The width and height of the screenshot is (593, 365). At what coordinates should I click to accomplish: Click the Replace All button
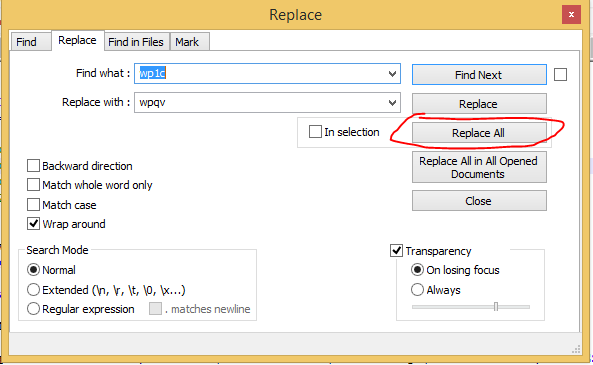point(479,133)
